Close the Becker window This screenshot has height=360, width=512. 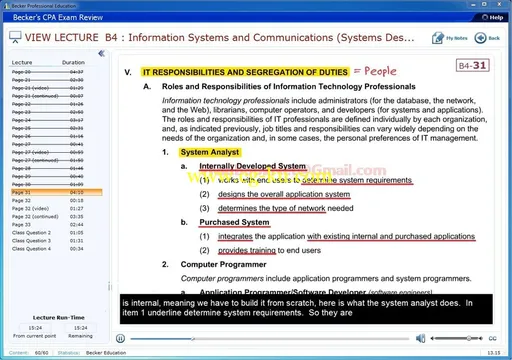click(x=499, y=4)
